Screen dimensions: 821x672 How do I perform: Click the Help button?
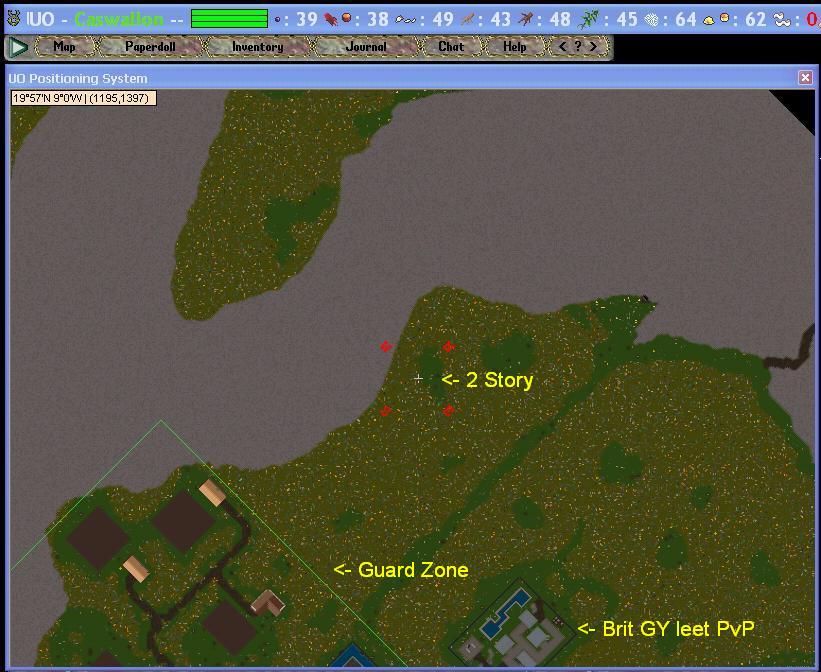click(514, 47)
